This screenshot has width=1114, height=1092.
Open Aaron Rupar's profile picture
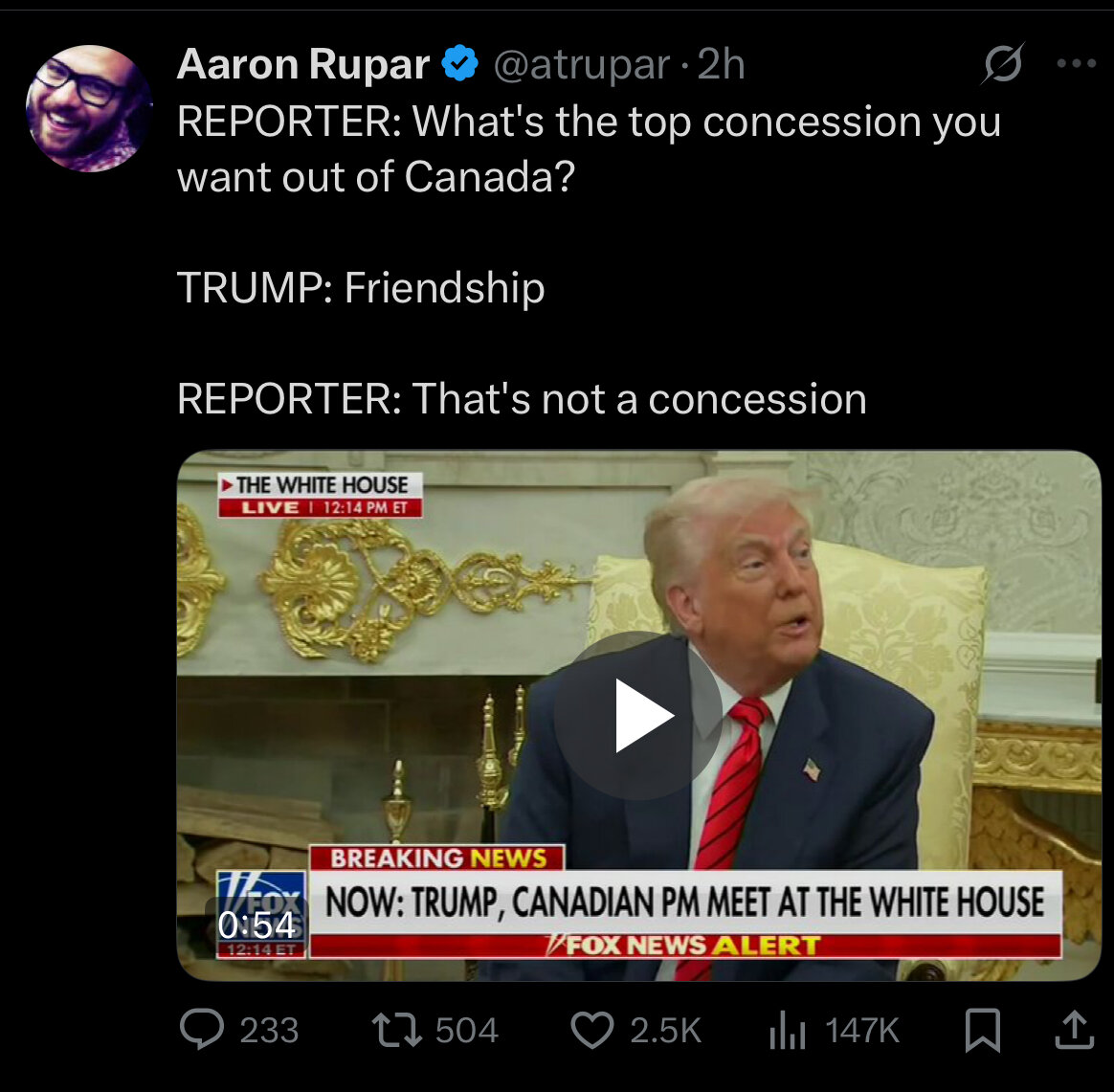pos(89,108)
